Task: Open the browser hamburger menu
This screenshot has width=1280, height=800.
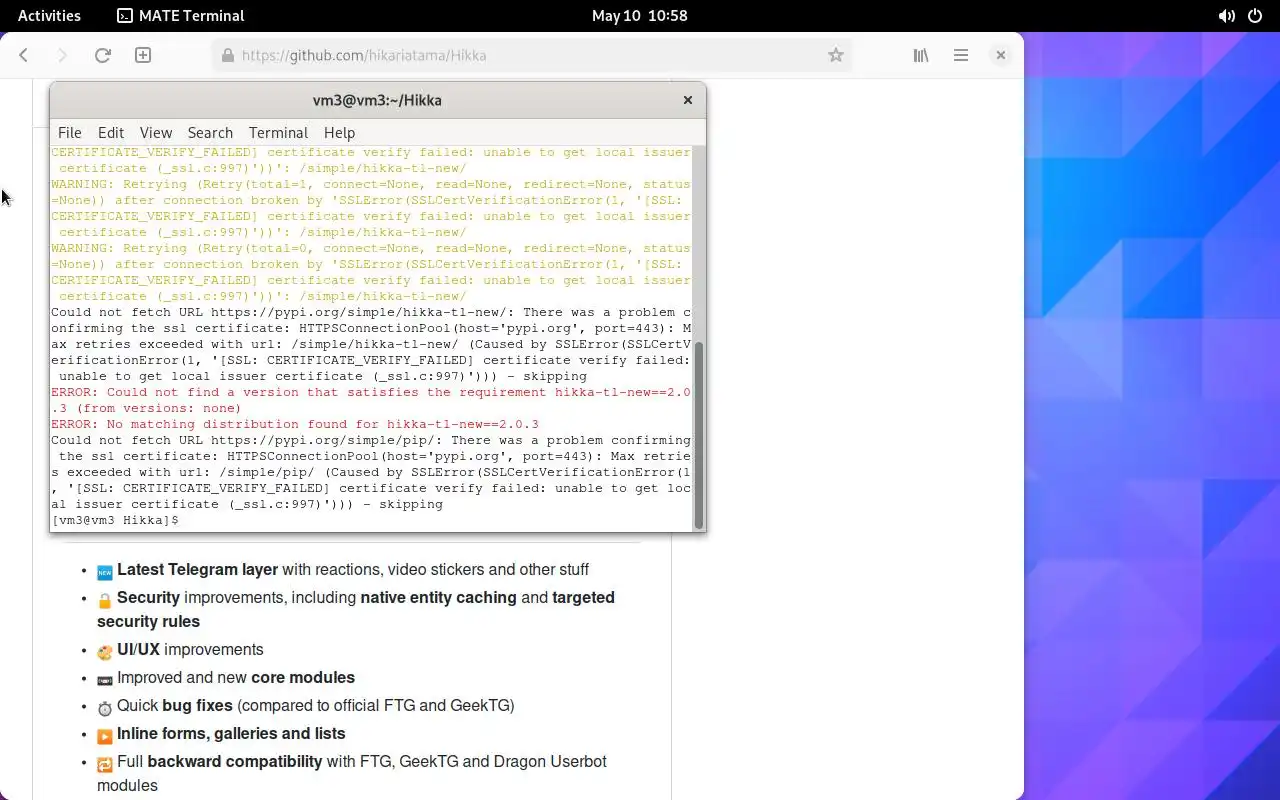Action: (x=961, y=56)
